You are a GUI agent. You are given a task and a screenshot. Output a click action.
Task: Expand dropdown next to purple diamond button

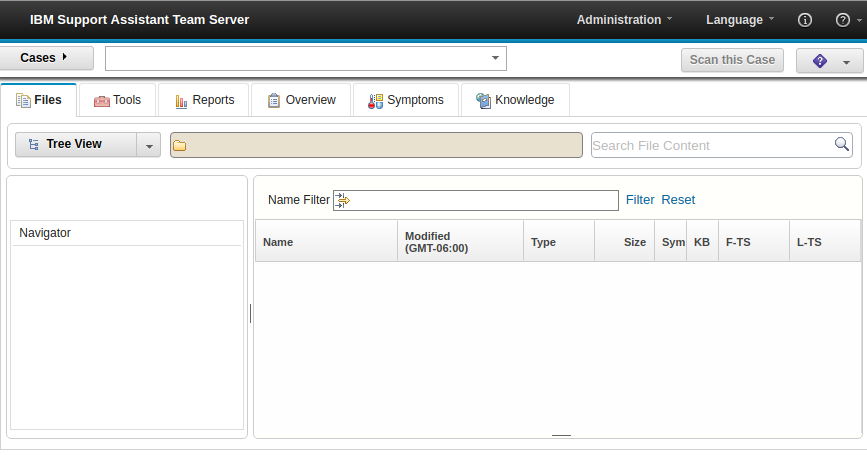coord(846,62)
